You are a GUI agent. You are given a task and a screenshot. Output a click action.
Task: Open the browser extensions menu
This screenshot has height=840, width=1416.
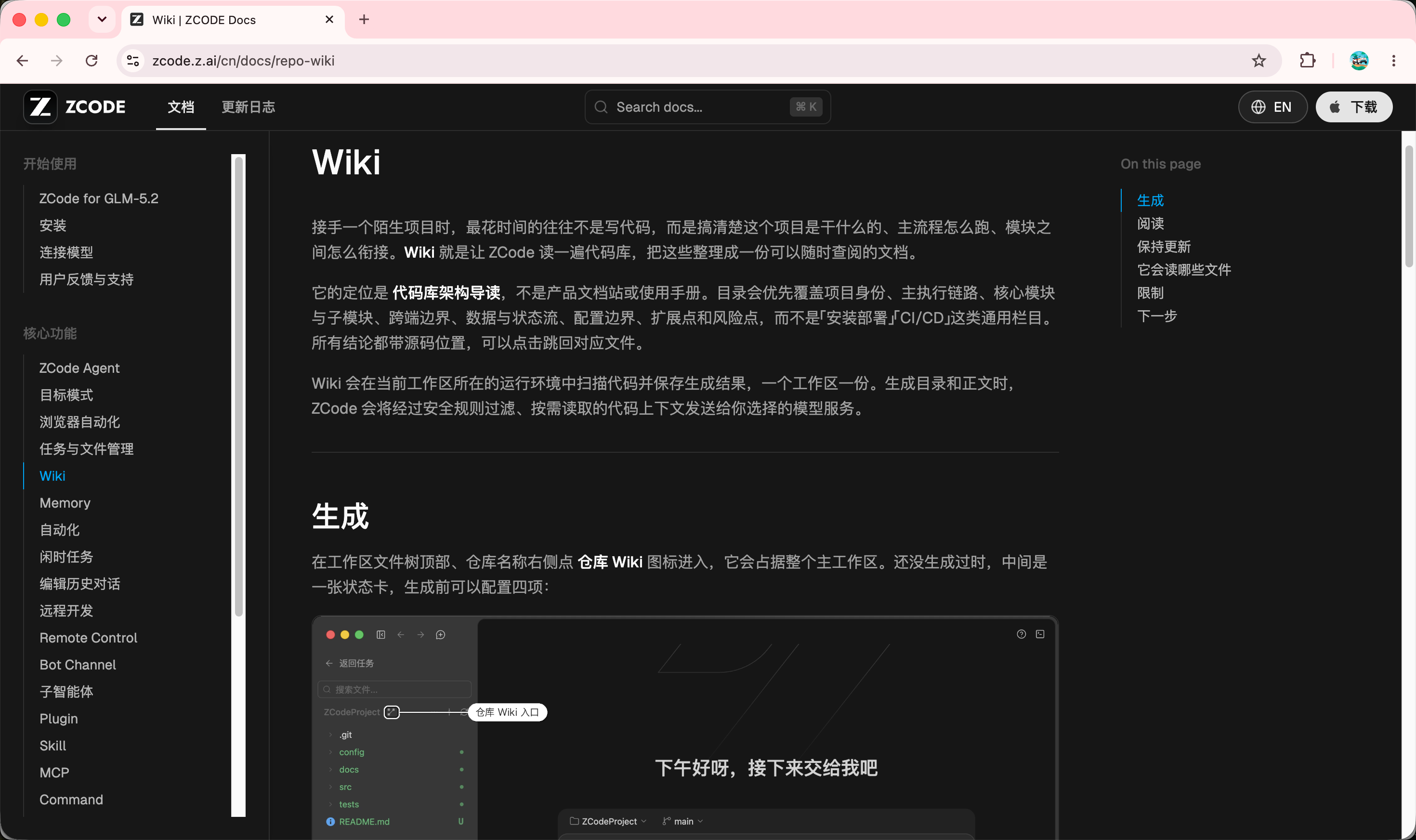(x=1307, y=61)
